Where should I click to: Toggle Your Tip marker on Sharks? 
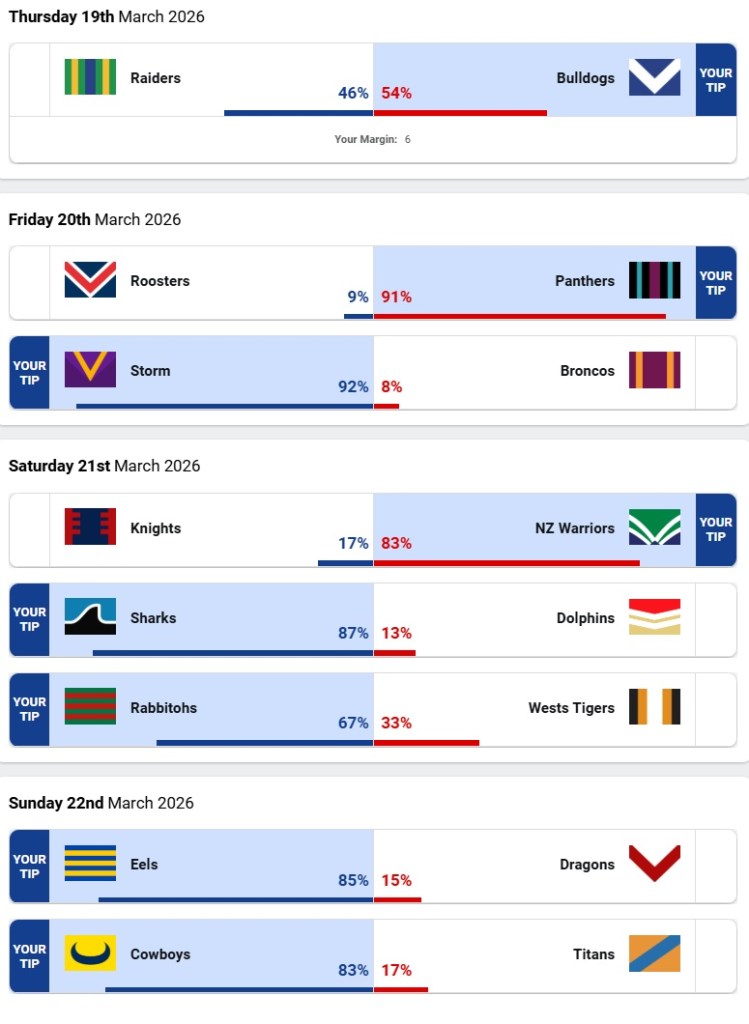pyautogui.click(x=29, y=619)
